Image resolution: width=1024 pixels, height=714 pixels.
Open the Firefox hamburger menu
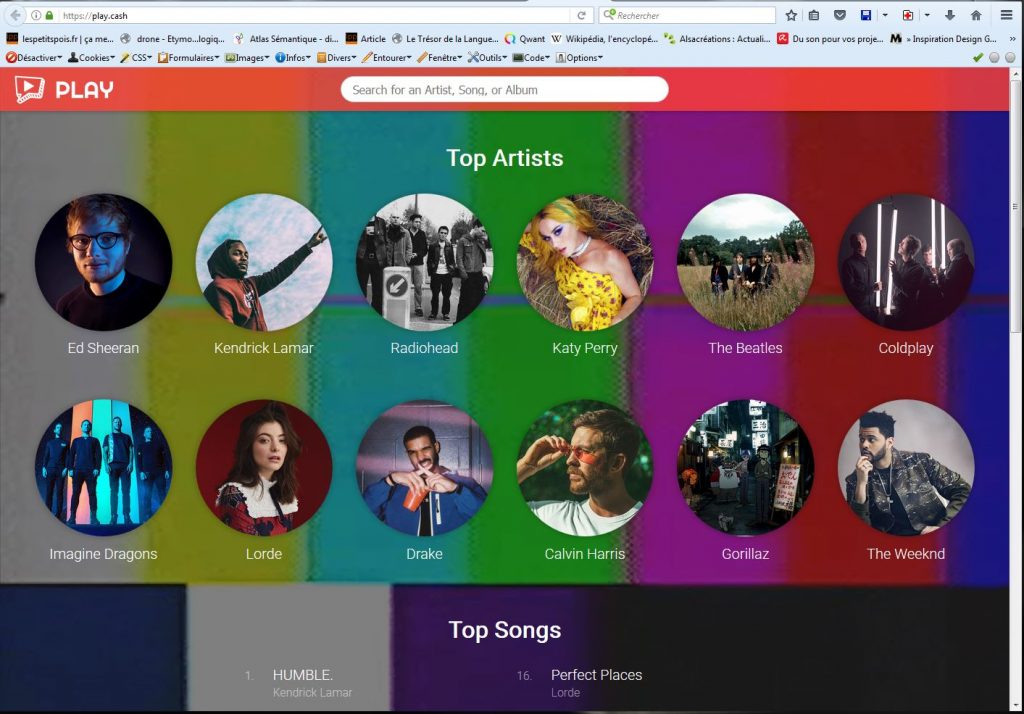(x=1007, y=16)
